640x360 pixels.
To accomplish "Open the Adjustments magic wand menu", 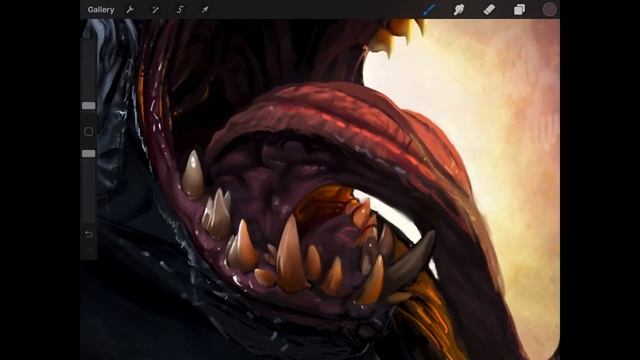I will [x=155, y=10].
